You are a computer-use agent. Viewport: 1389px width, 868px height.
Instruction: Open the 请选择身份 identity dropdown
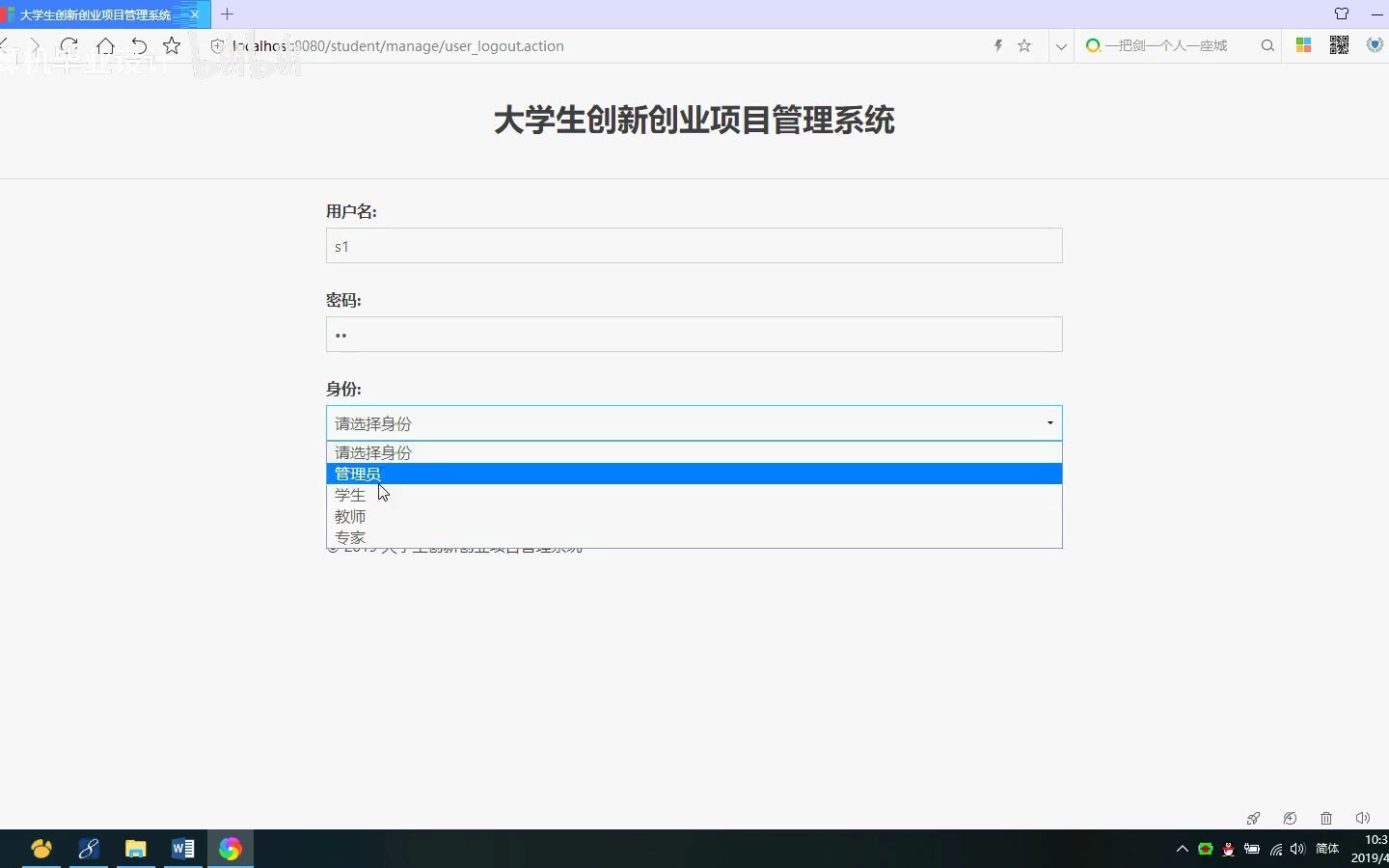click(x=693, y=422)
